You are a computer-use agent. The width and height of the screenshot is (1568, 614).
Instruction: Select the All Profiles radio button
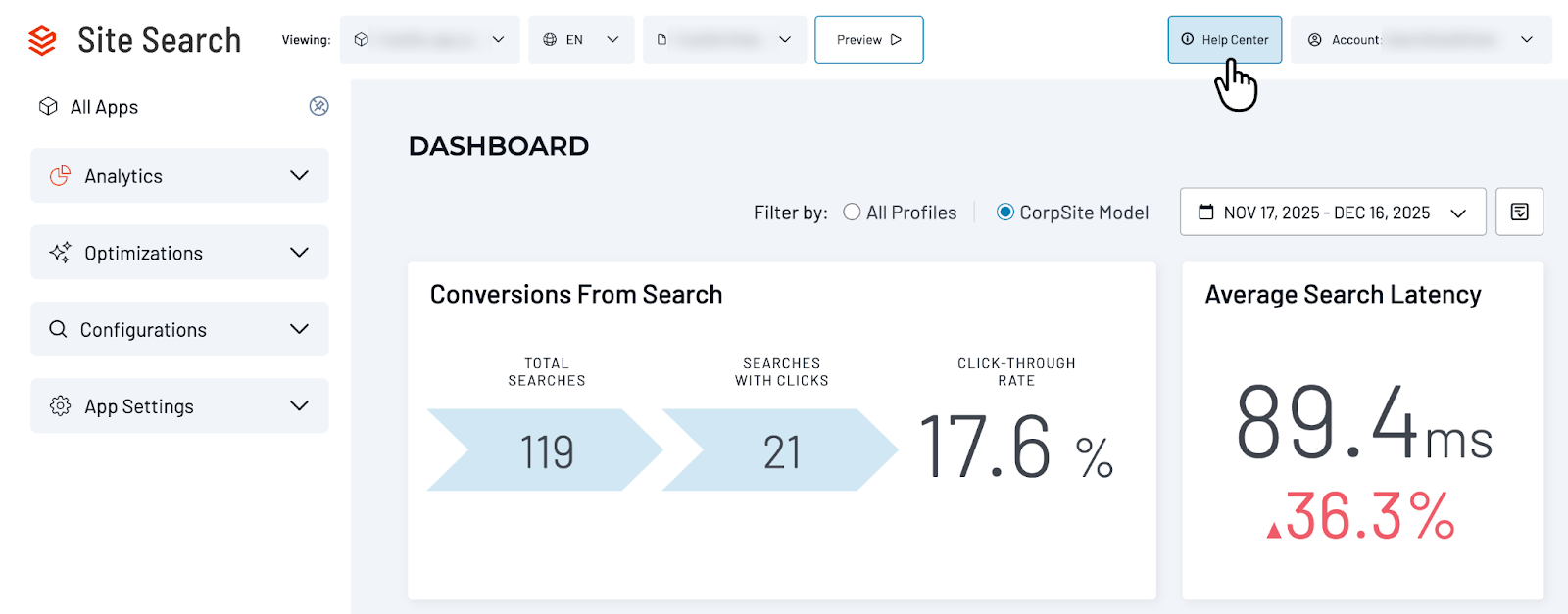tap(852, 212)
